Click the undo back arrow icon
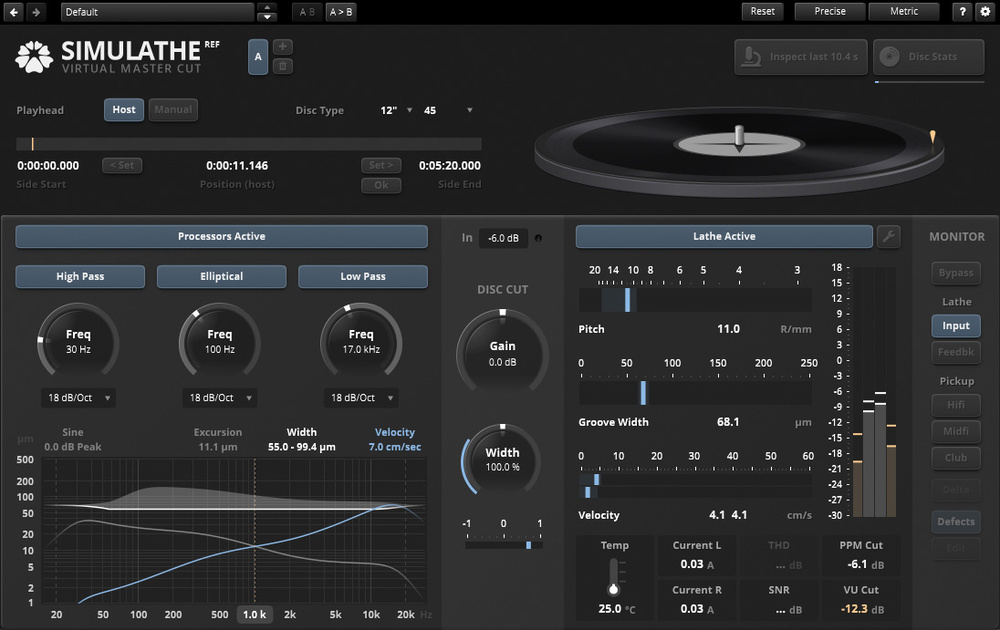 tap(14, 12)
